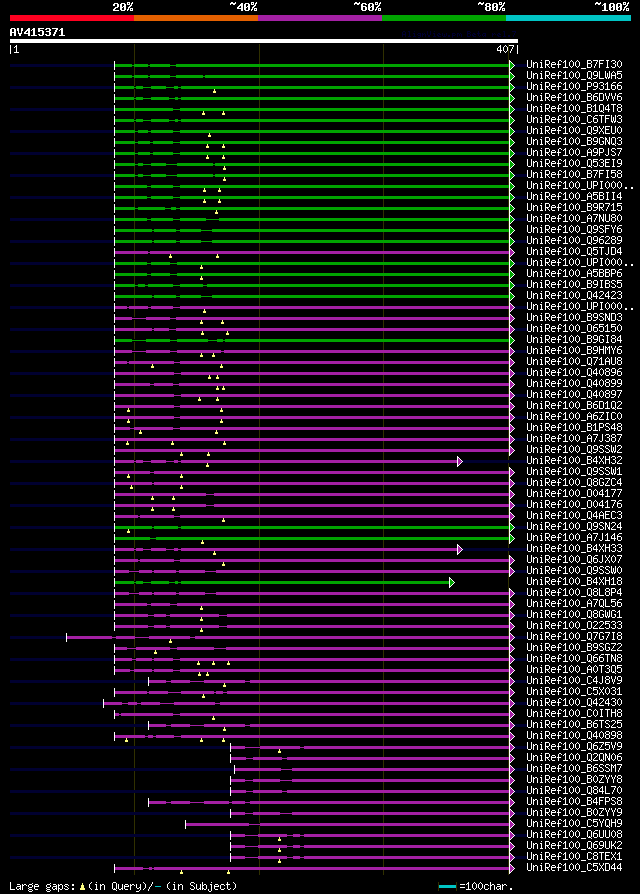This screenshot has height=894, width=640.
Task: Click the arrowhead ending the UniRef100_B4XH33 alignment
Action: click(x=460, y=550)
